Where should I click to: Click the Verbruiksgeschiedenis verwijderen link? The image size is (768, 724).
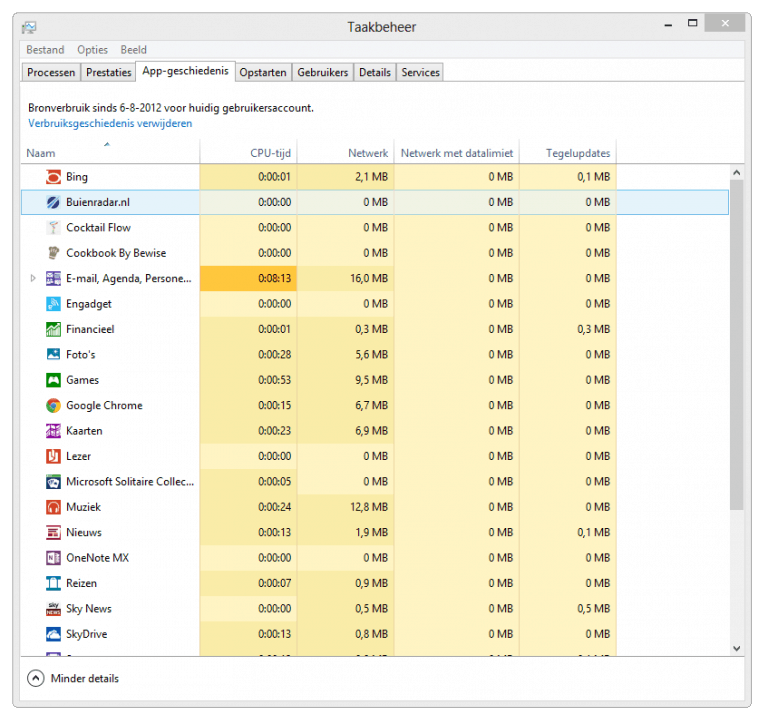click(110, 123)
